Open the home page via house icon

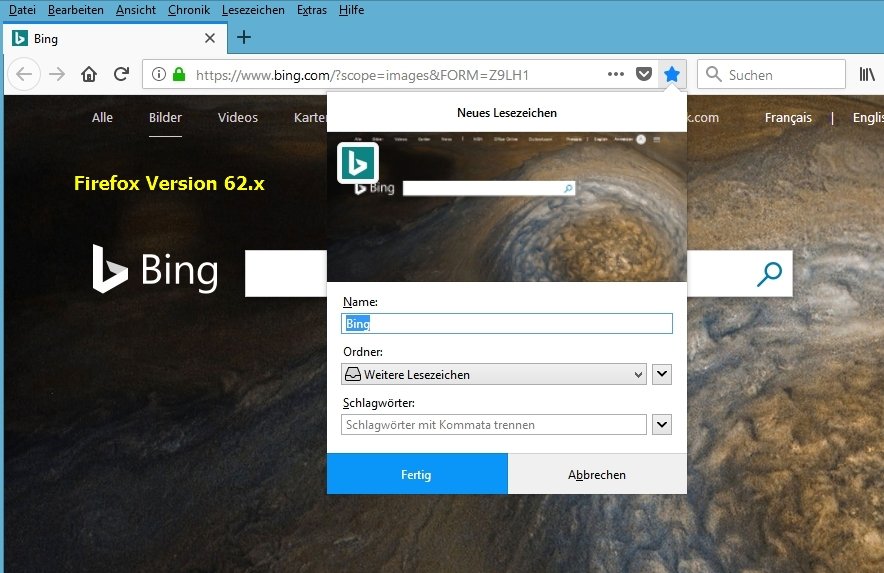89,74
